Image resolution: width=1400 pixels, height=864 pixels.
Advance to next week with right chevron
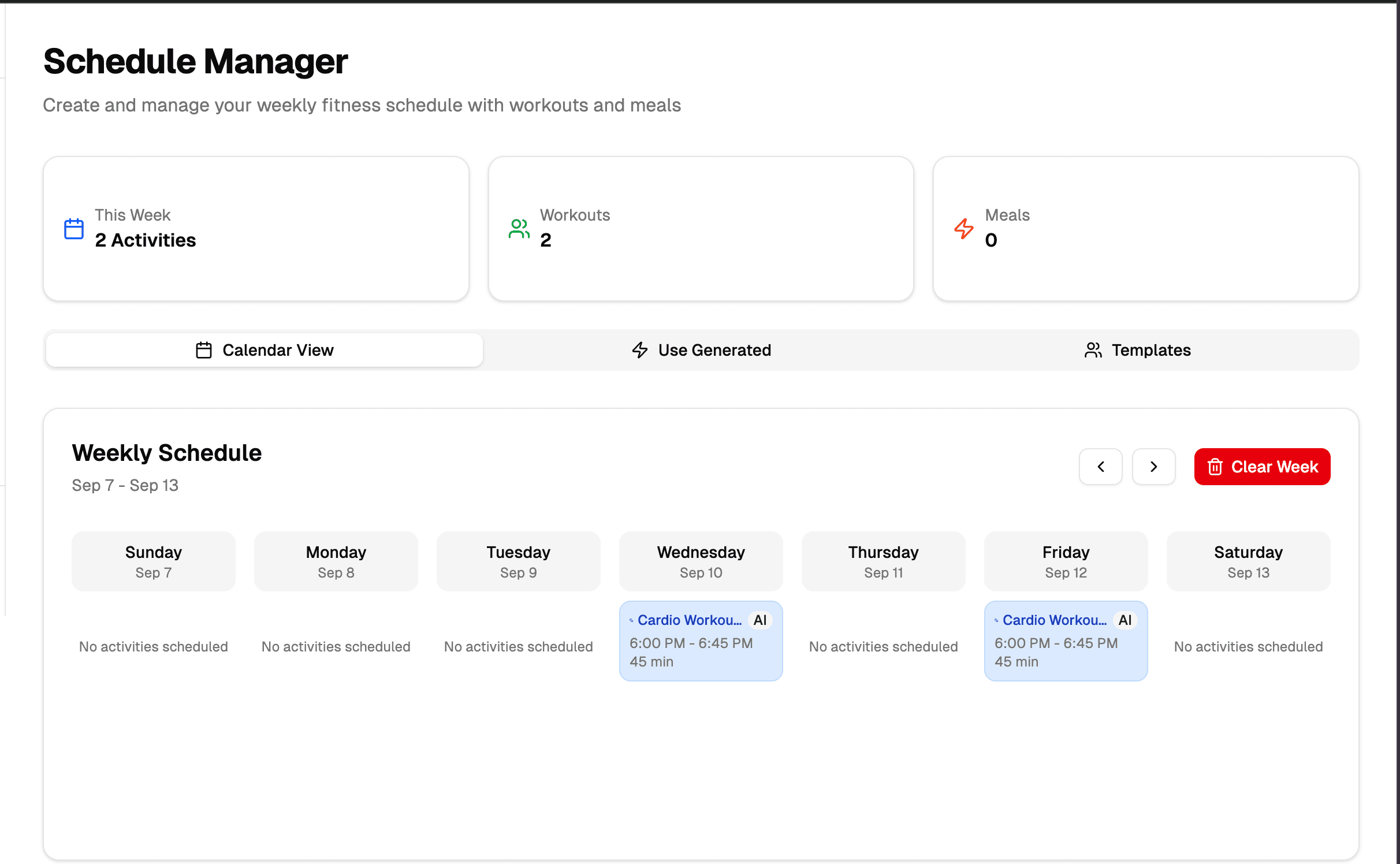pyautogui.click(x=1153, y=467)
